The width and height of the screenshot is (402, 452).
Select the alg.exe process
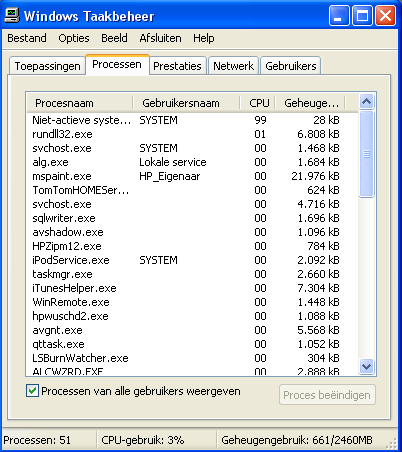click(x=192, y=162)
